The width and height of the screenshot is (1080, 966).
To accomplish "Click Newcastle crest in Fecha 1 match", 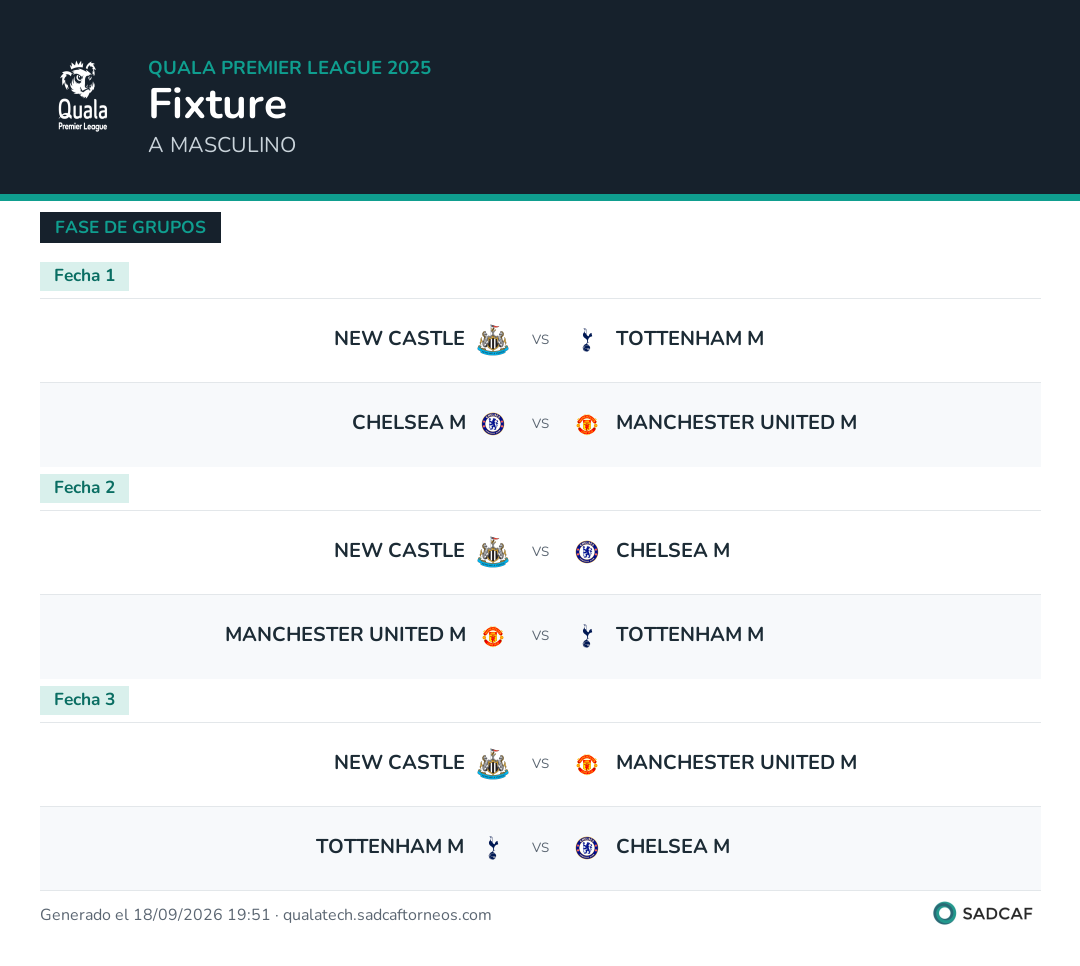I will 493,340.
